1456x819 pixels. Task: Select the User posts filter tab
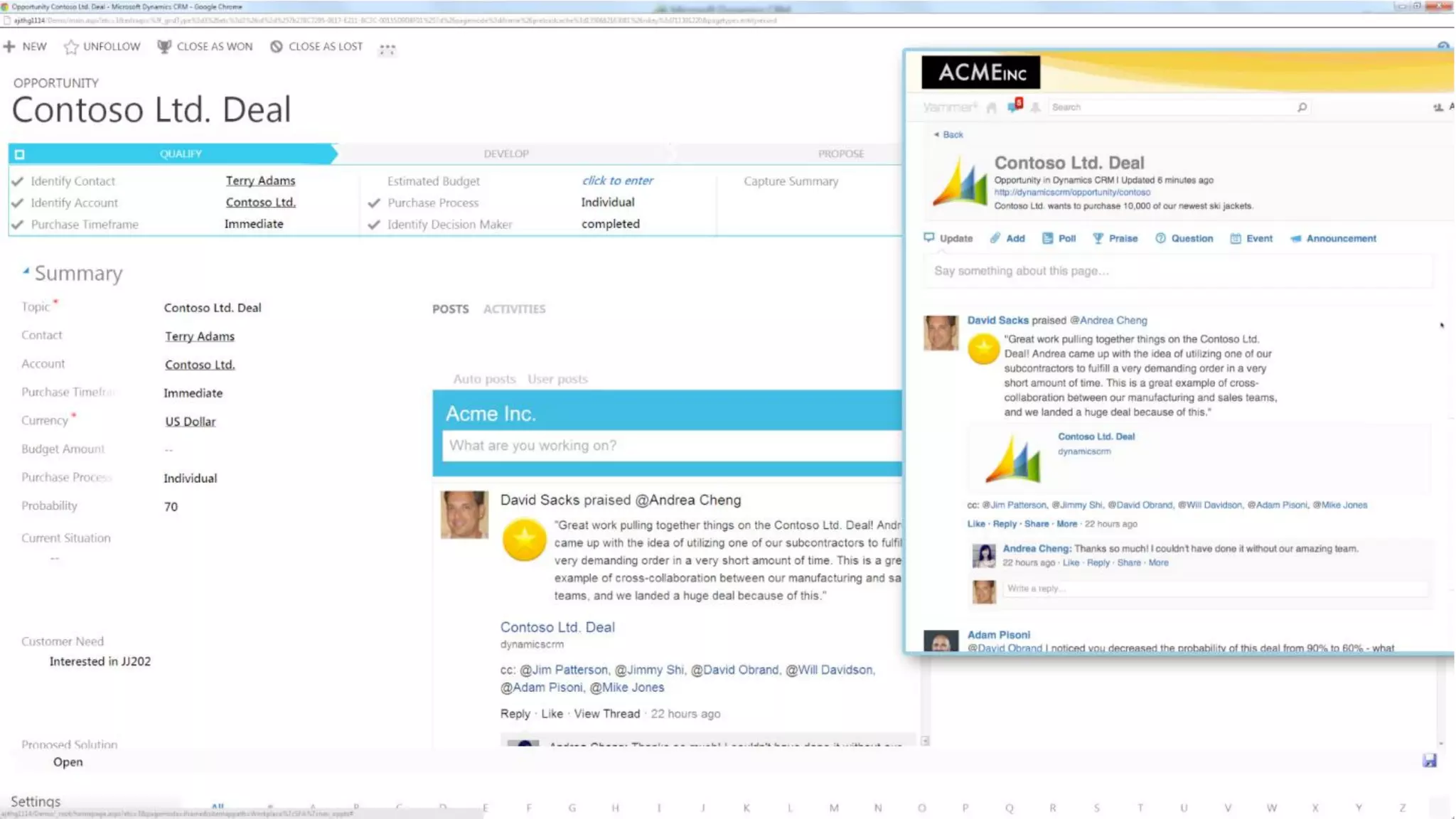(x=557, y=379)
